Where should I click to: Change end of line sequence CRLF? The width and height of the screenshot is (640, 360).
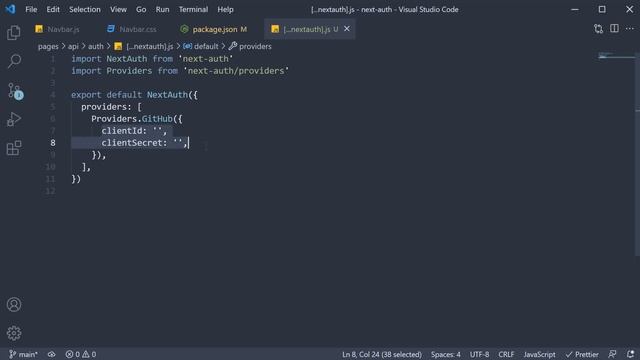(506, 354)
